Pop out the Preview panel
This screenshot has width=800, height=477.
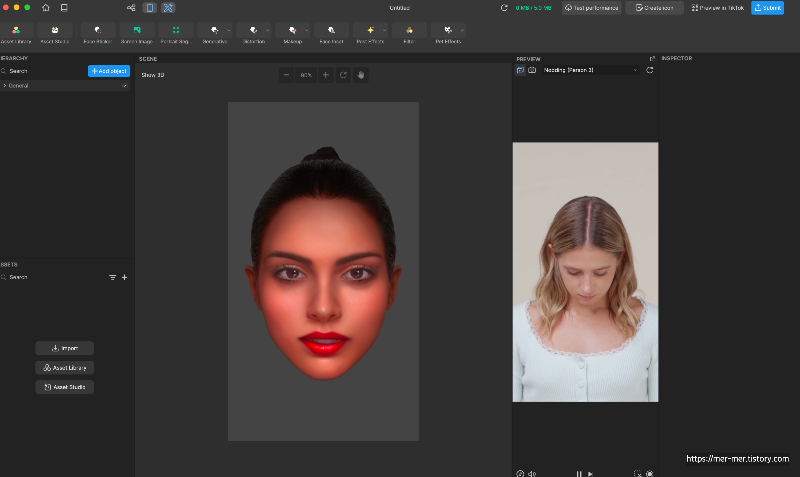pyautogui.click(x=652, y=59)
